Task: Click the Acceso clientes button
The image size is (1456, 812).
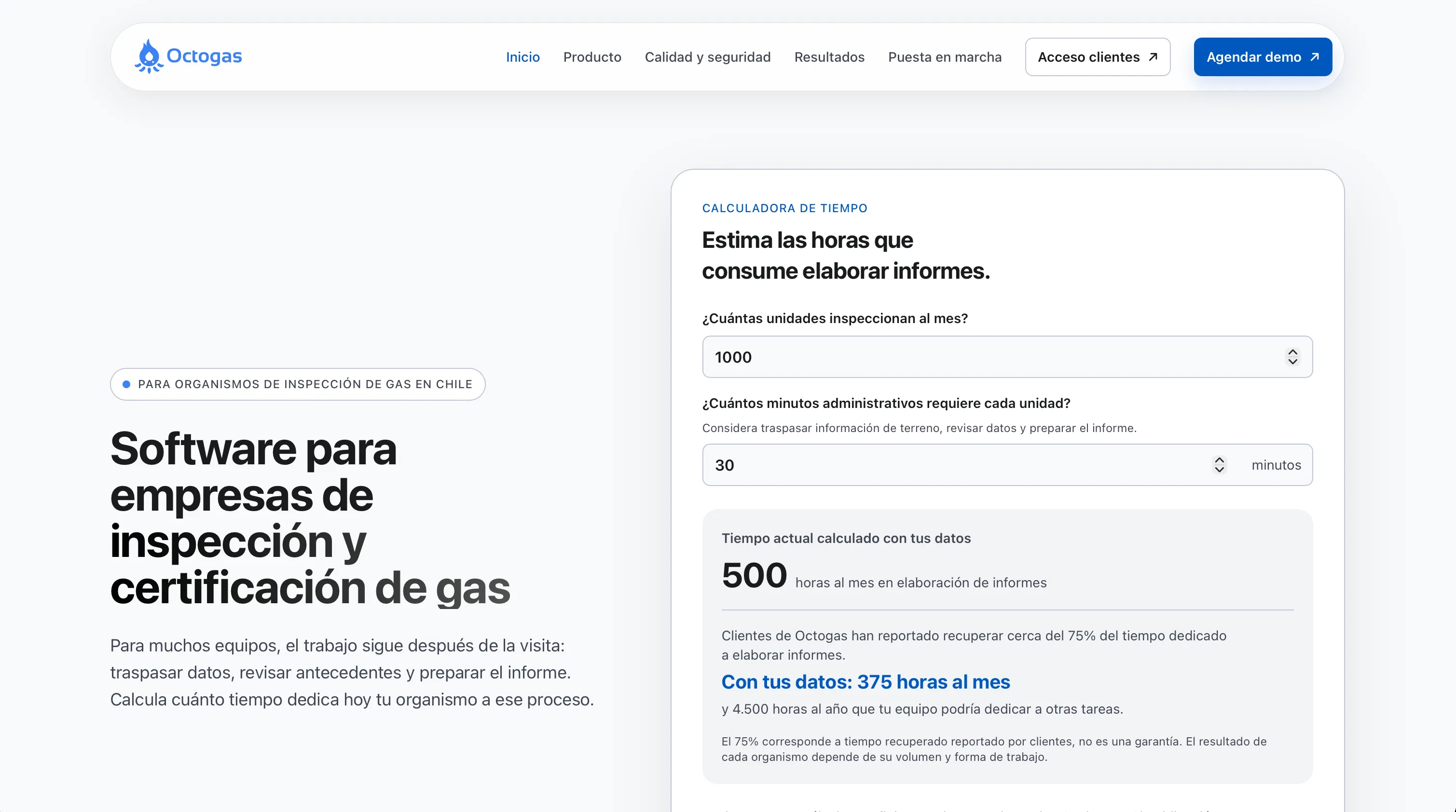Action: point(1097,57)
